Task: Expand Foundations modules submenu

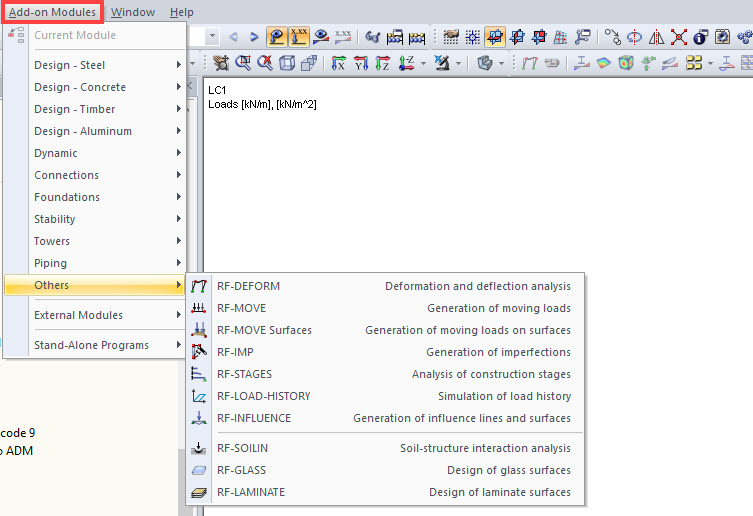Action: (95, 197)
